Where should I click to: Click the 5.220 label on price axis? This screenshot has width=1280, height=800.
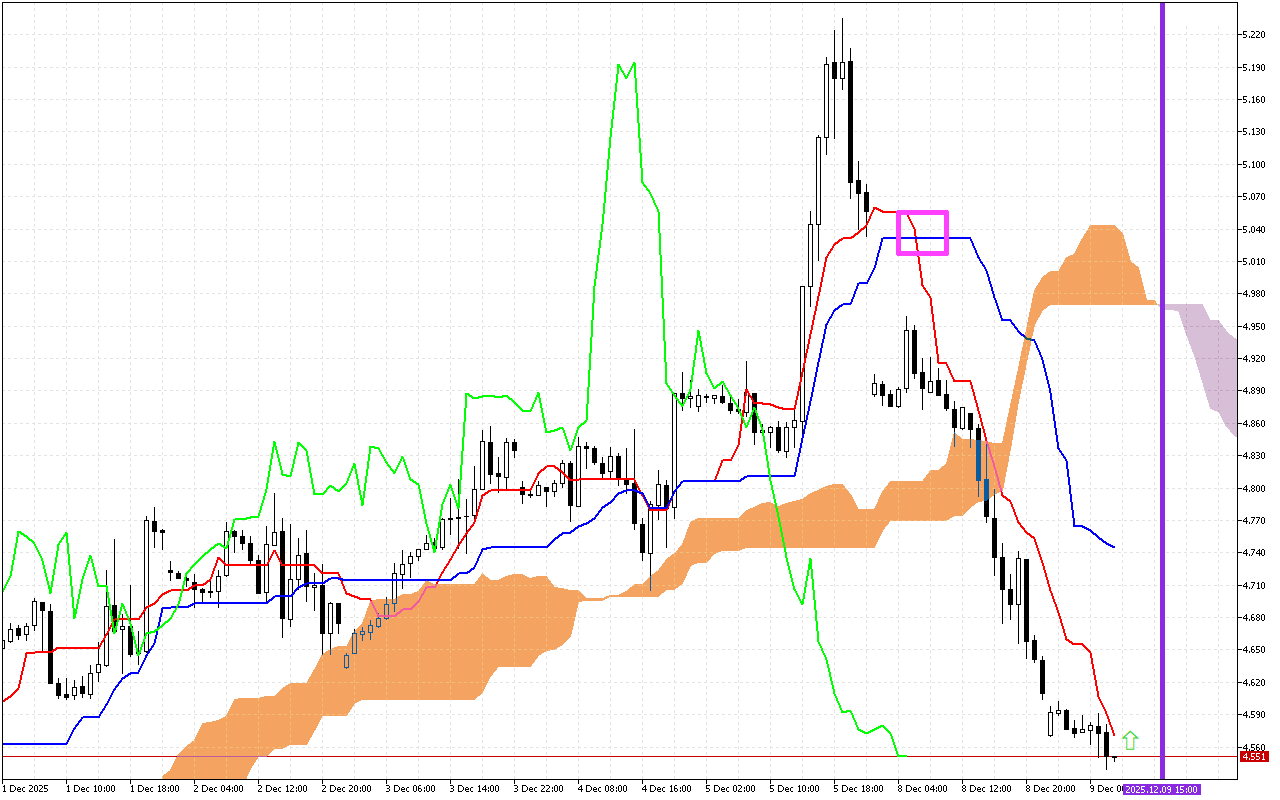click(x=1254, y=35)
